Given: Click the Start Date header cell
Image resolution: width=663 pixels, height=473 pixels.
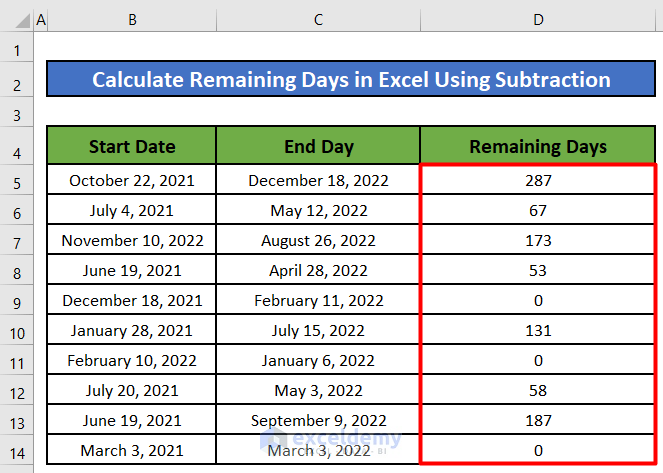Looking at the screenshot, I should (x=132, y=147).
